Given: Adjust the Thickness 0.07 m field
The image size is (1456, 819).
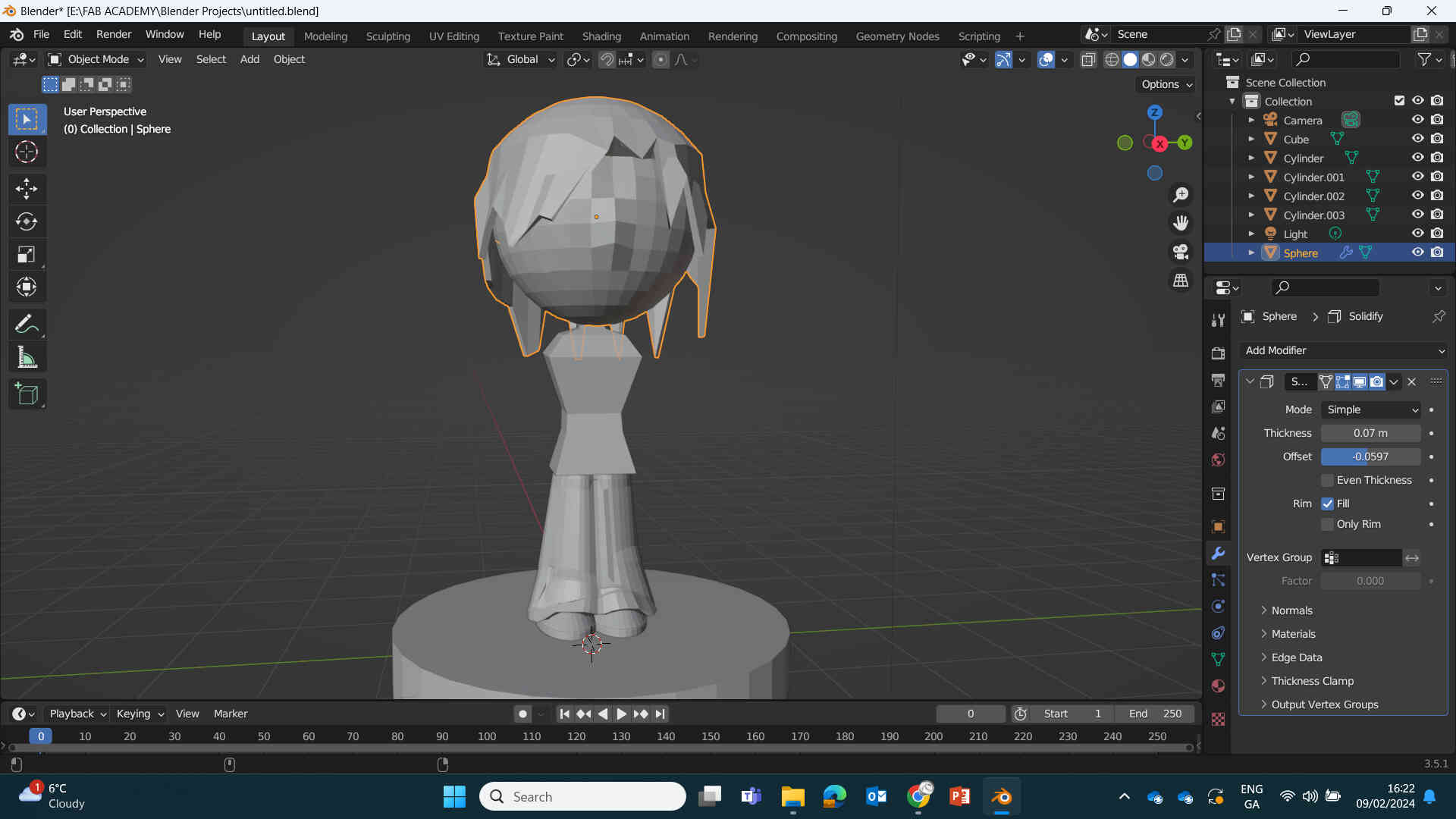Looking at the screenshot, I should 1370,433.
